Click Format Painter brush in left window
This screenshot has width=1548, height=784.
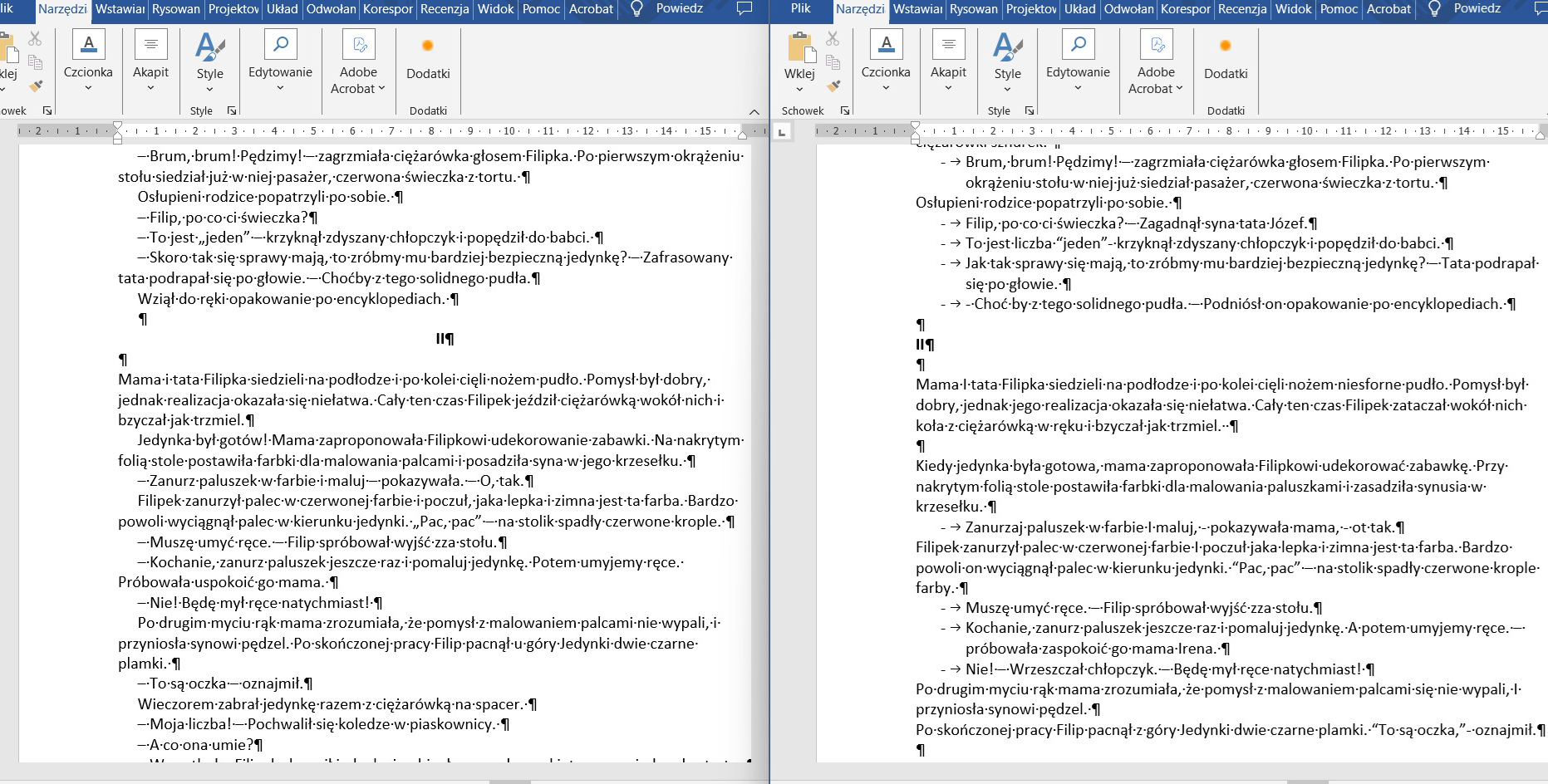click(35, 86)
